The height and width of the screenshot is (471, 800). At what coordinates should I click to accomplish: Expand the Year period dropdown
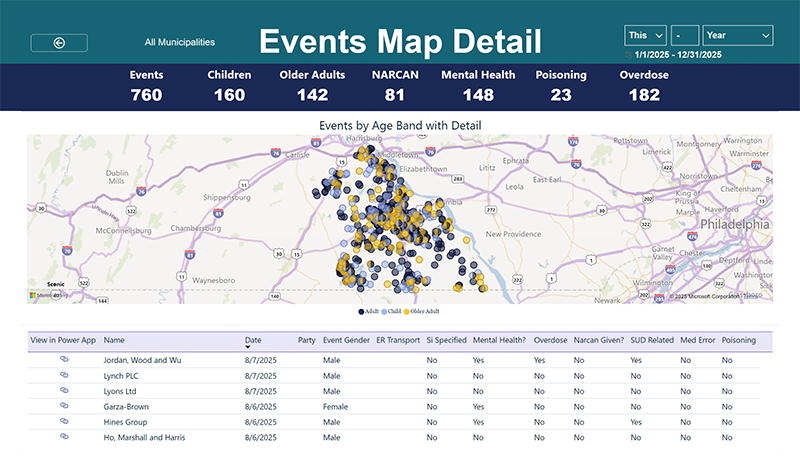pyautogui.click(x=738, y=35)
